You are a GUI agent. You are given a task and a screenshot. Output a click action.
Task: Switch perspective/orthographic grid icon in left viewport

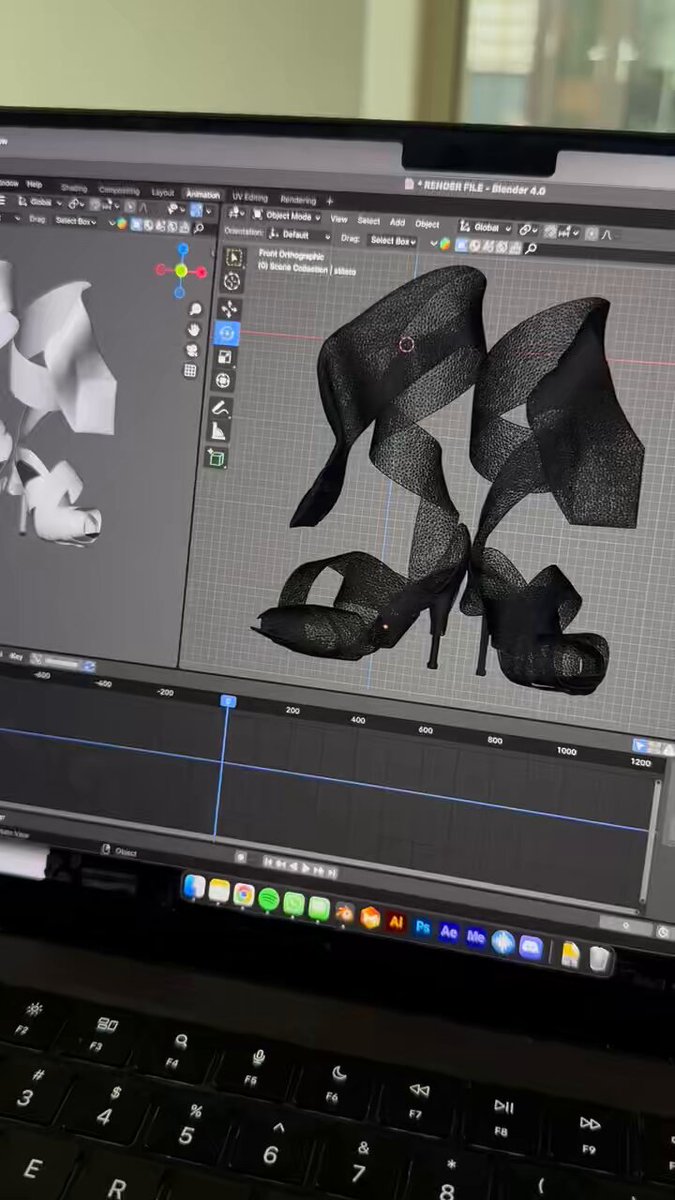point(189,370)
